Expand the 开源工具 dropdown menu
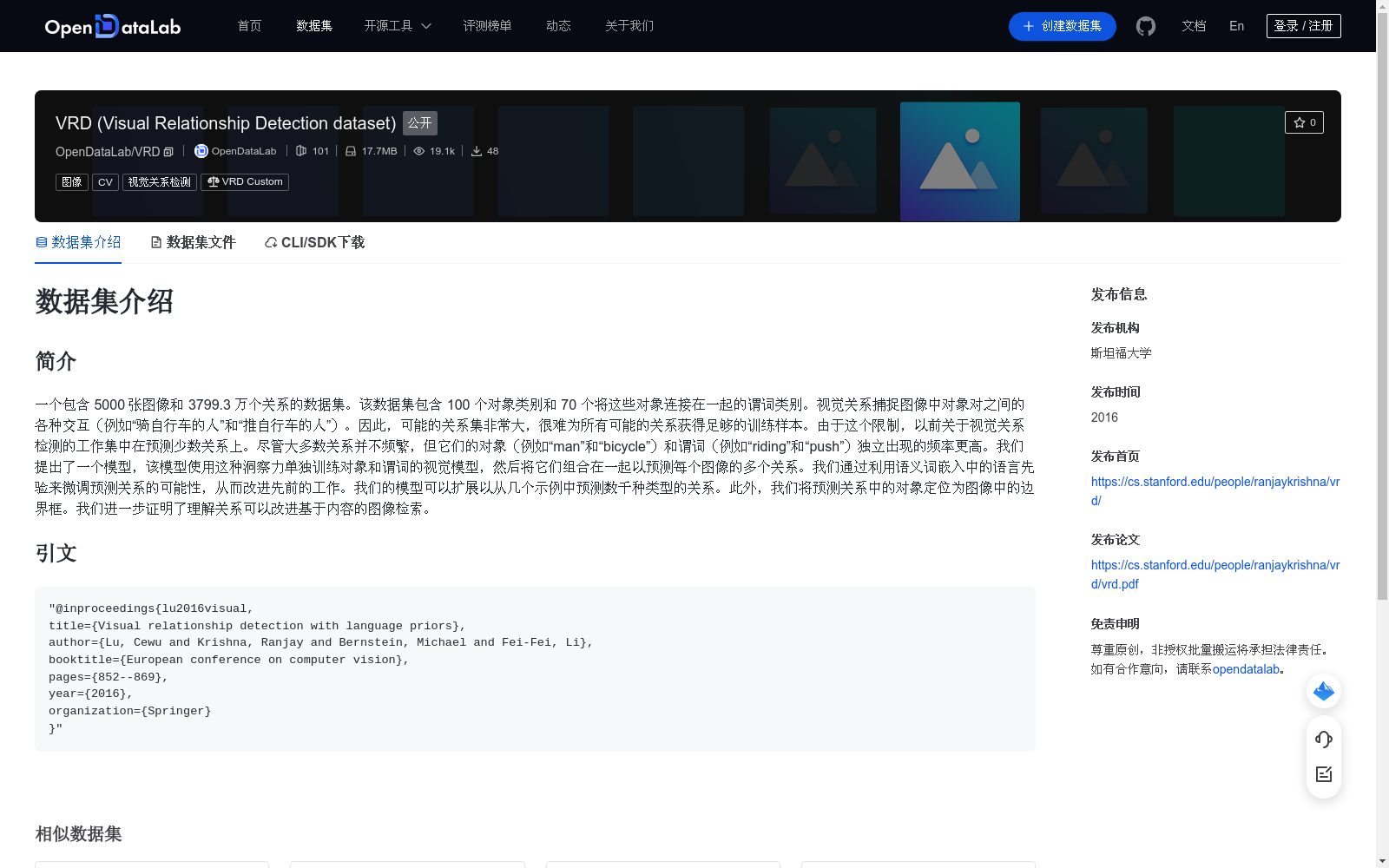This screenshot has width=1389, height=868. point(398,26)
